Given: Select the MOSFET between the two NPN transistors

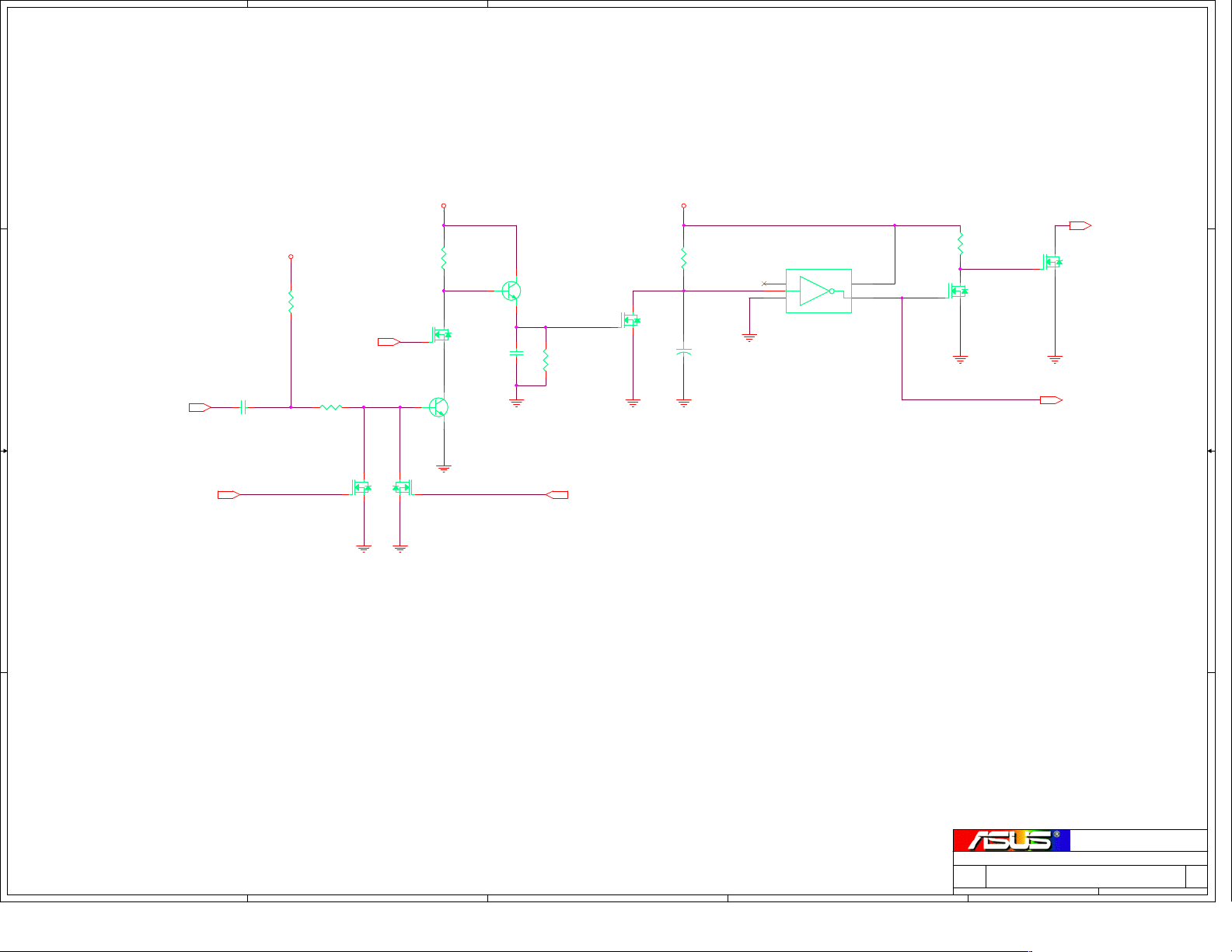Looking at the screenshot, I should [441, 335].
